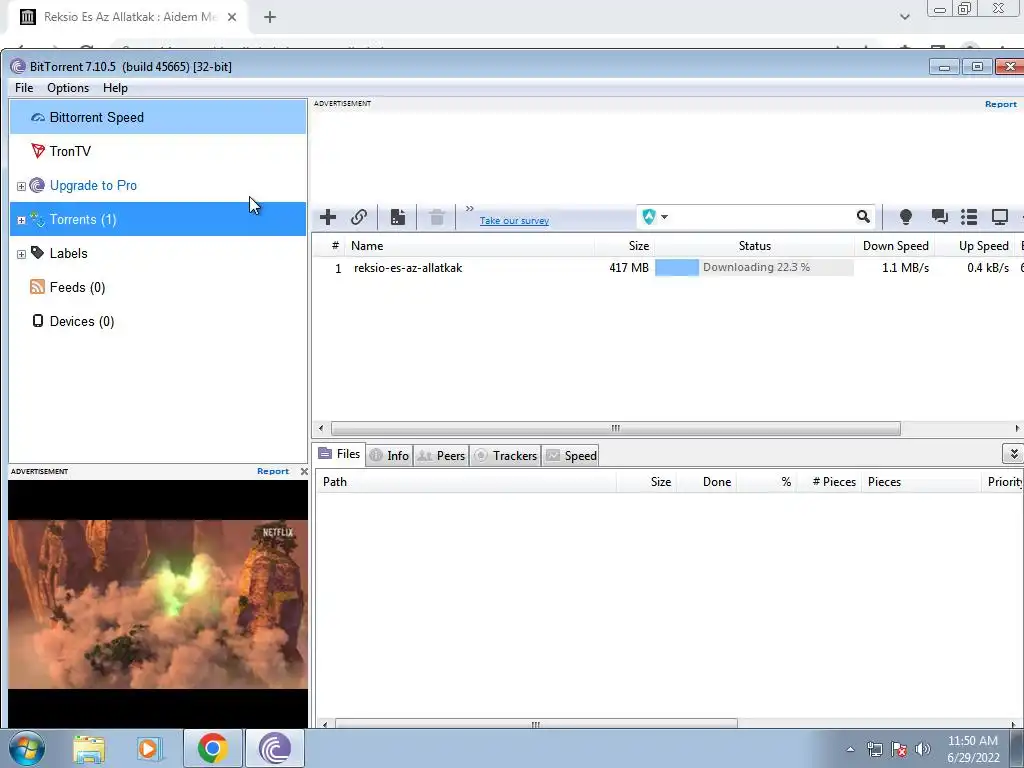Select Feeds (0) in the sidebar
The height and width of the screenshot is (768, 1024).
158,287
